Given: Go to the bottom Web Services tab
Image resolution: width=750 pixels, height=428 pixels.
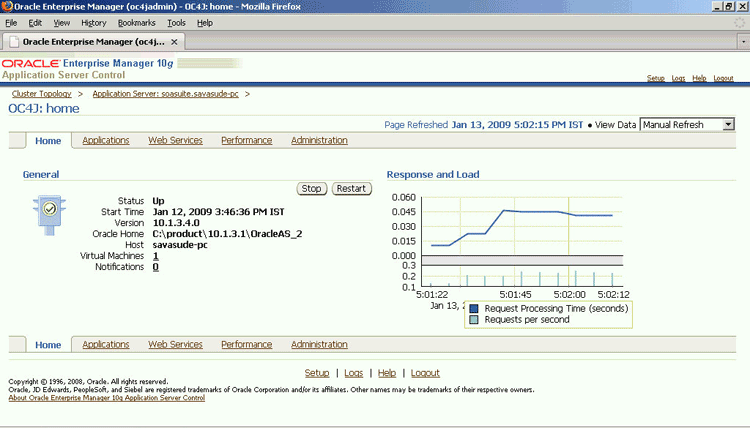Looking at the screenshot, I should click(x=175, y=344).
